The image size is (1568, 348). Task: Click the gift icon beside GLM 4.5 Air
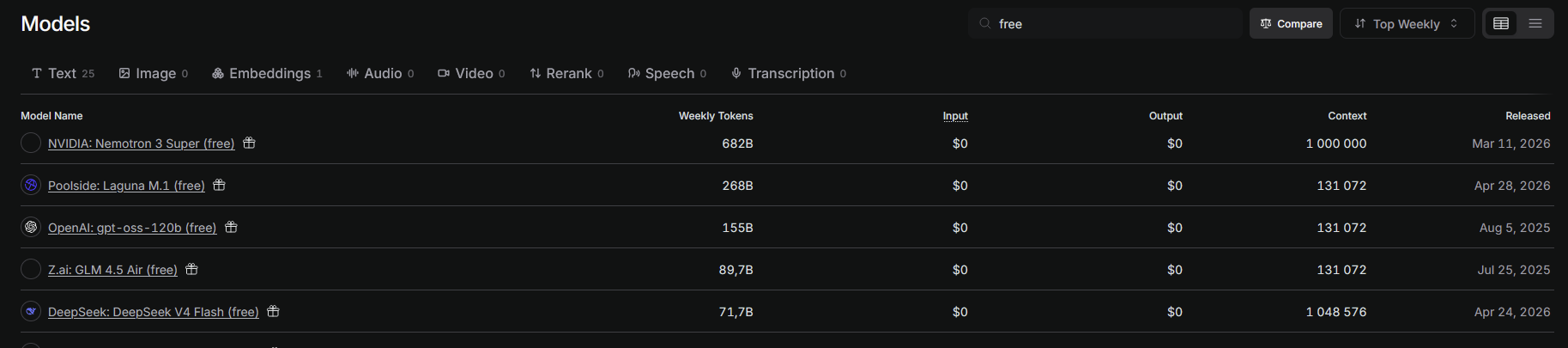[191, 269]
